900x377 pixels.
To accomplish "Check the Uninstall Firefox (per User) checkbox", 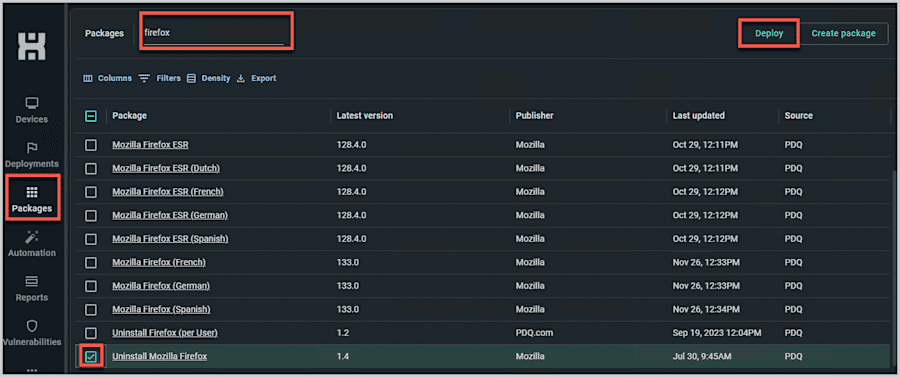I will (x=91, y=333).
